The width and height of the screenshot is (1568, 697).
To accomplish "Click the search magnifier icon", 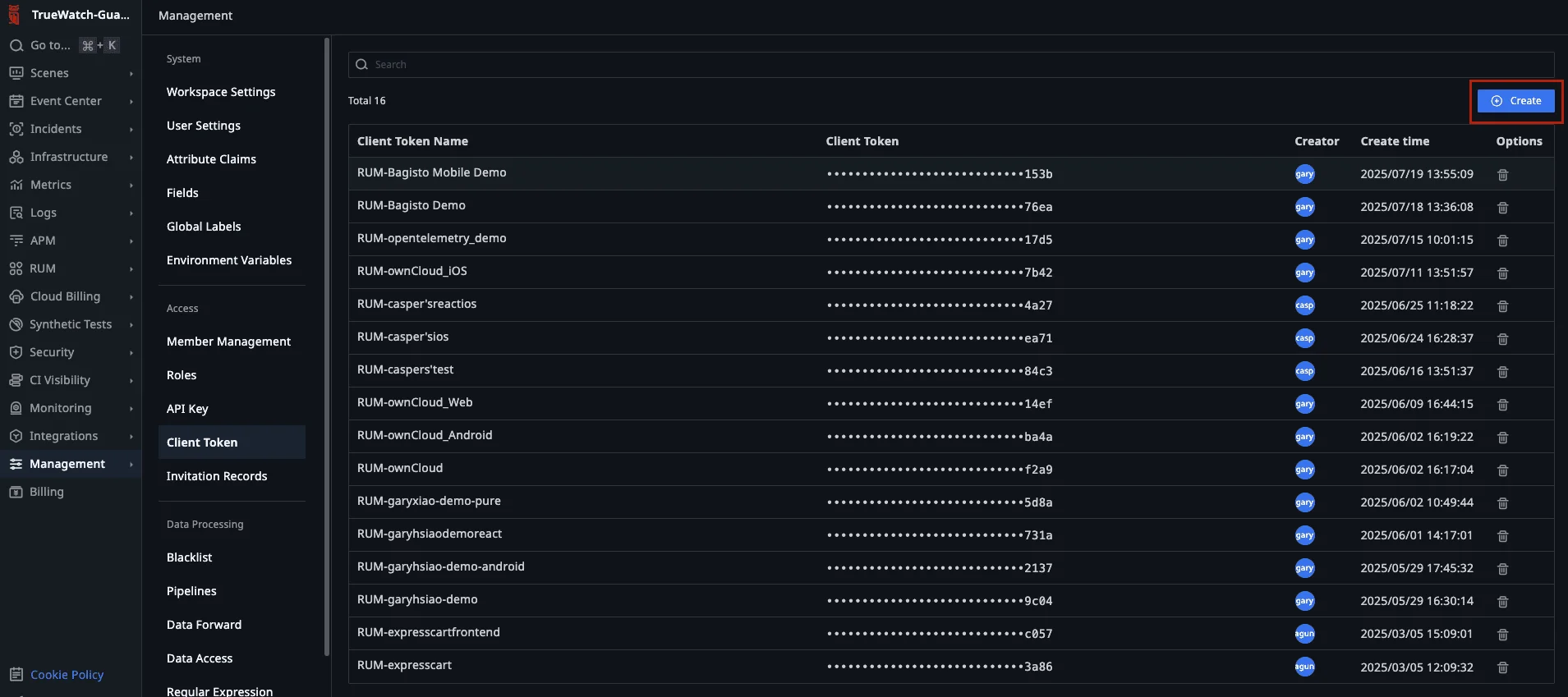I will point(361,65).
